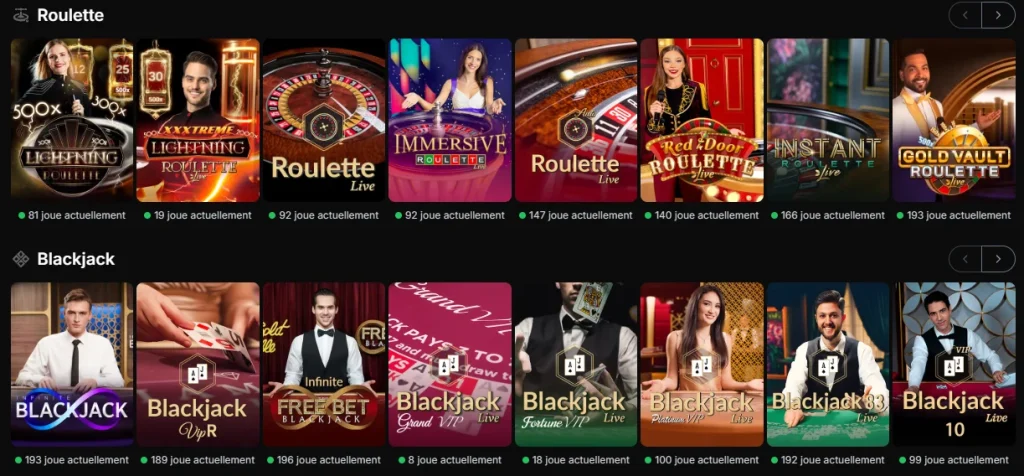This screenshot has width=1024, height=476.
Task: Go back in Blackjack carousel with left chevron
Action: click(x=965, y=259)
